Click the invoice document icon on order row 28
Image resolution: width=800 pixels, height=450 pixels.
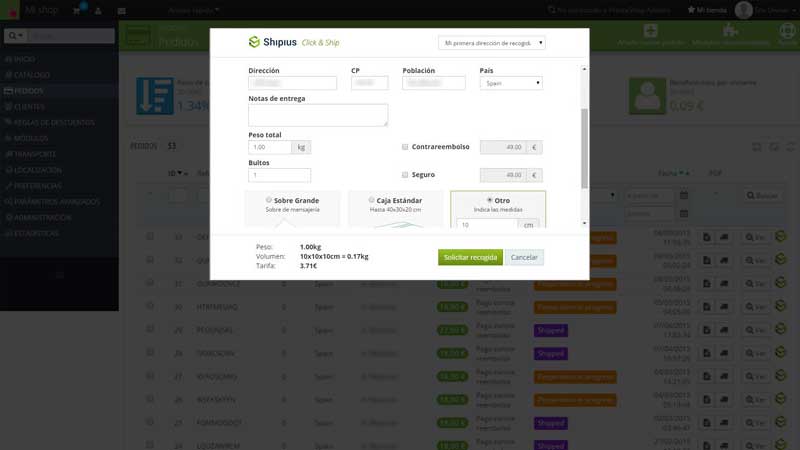pos(707,353)
